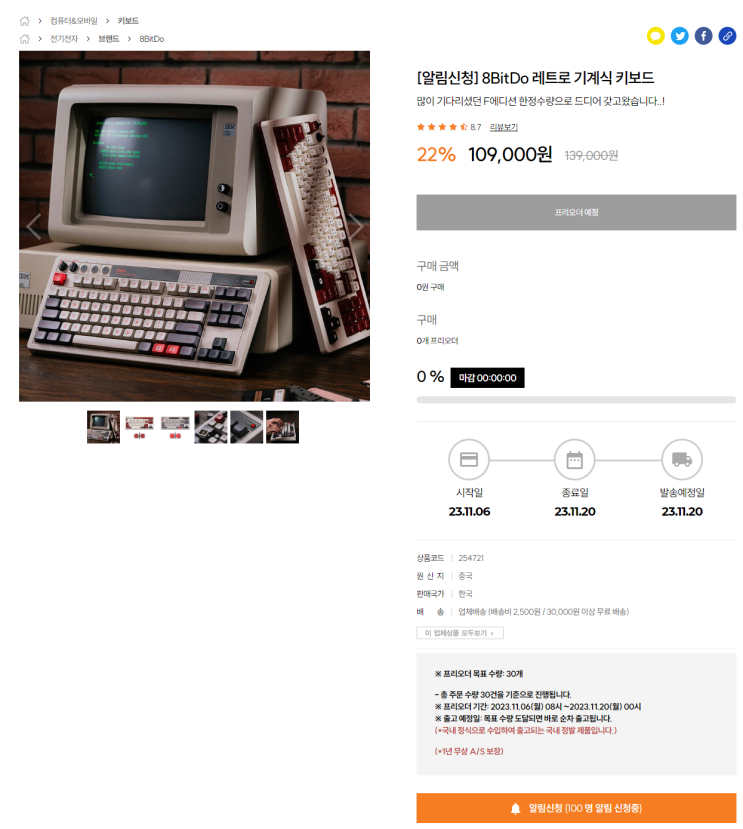
Task: Click 알림신청 orange notification button
Action: click(576, 807)
